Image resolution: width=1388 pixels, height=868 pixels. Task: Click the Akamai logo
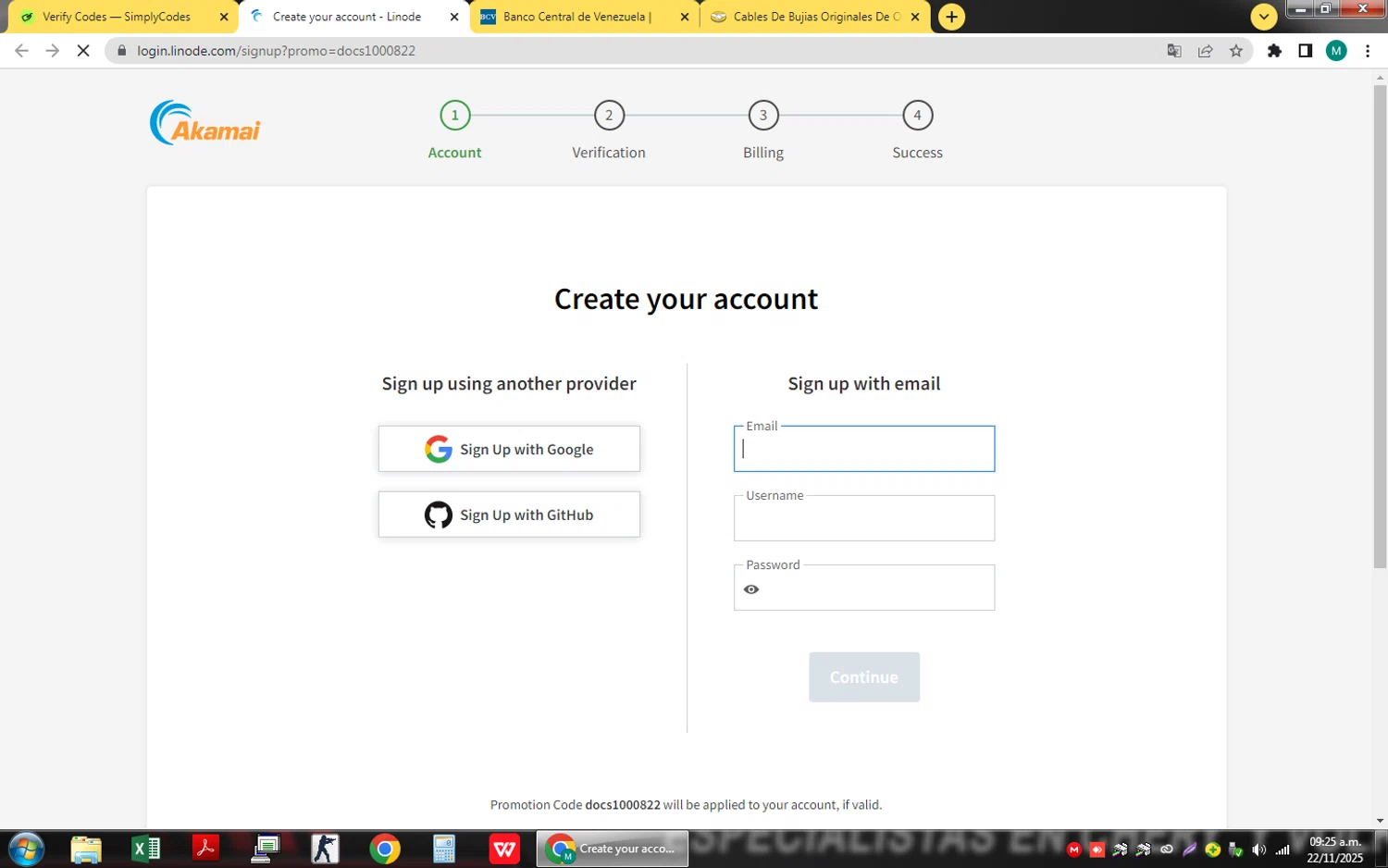tap(204, 123)
